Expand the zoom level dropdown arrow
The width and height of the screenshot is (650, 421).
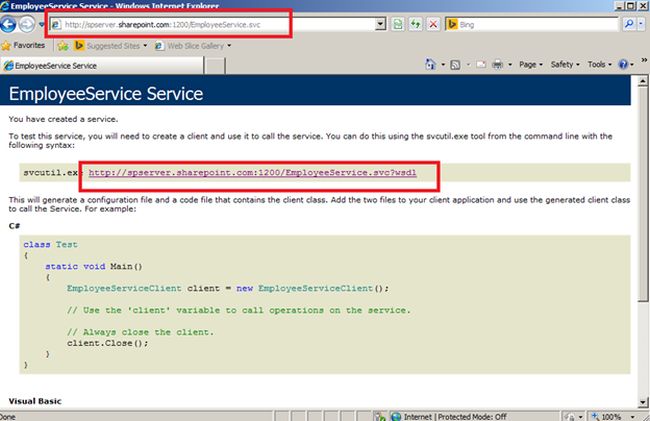pos(633,417)
